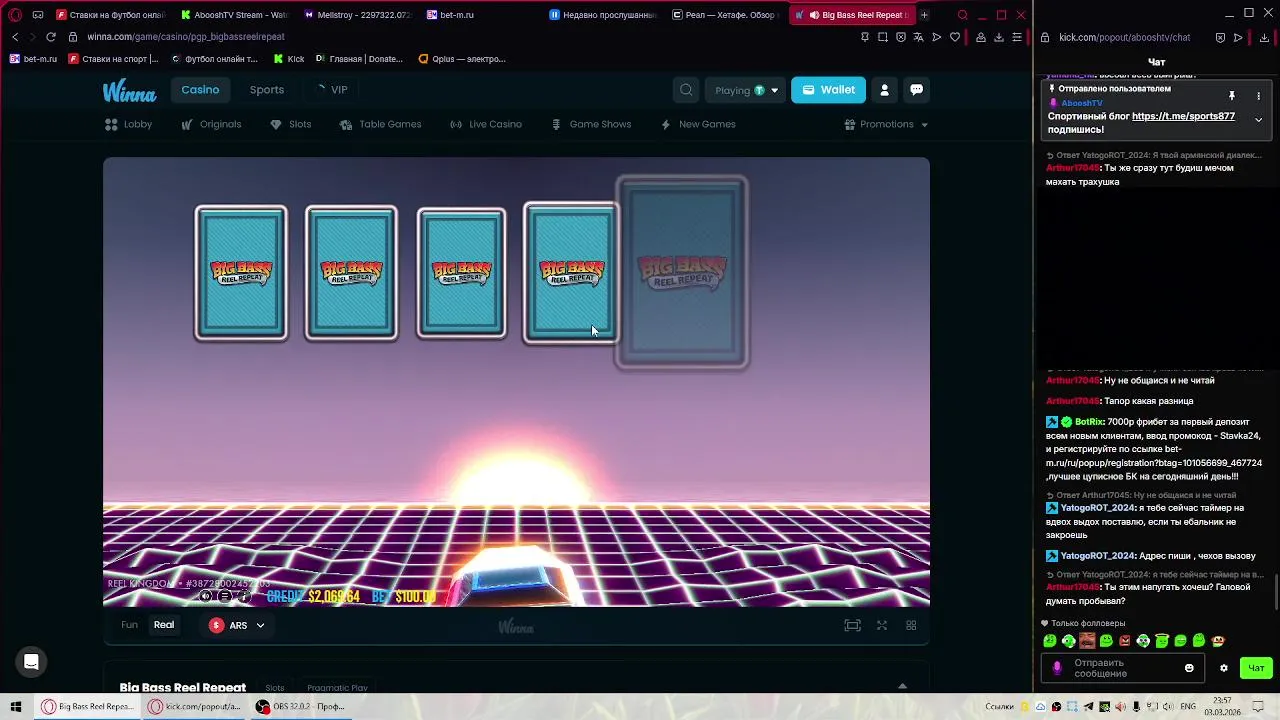Open the emoji picker in the chat input

1189,668
